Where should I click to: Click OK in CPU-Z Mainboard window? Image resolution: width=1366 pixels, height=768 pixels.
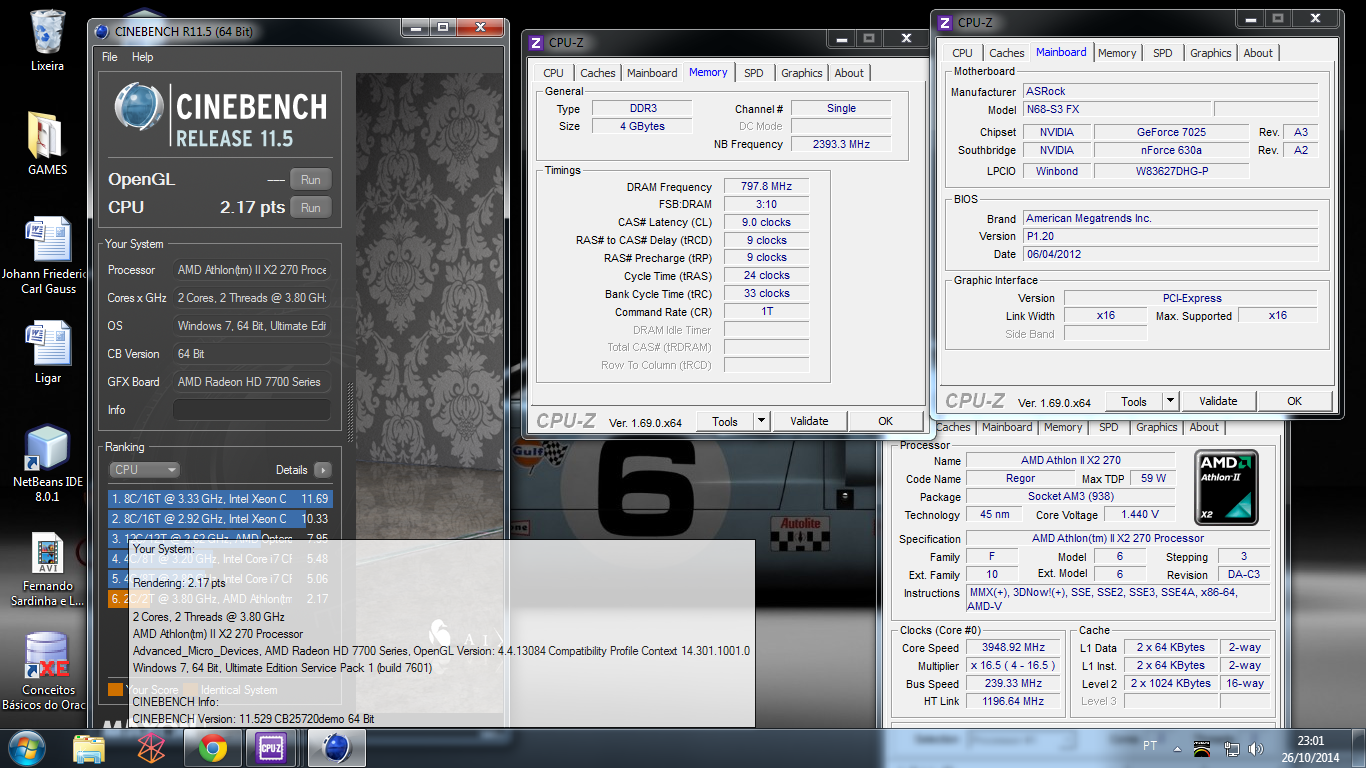click(1295, 401)
